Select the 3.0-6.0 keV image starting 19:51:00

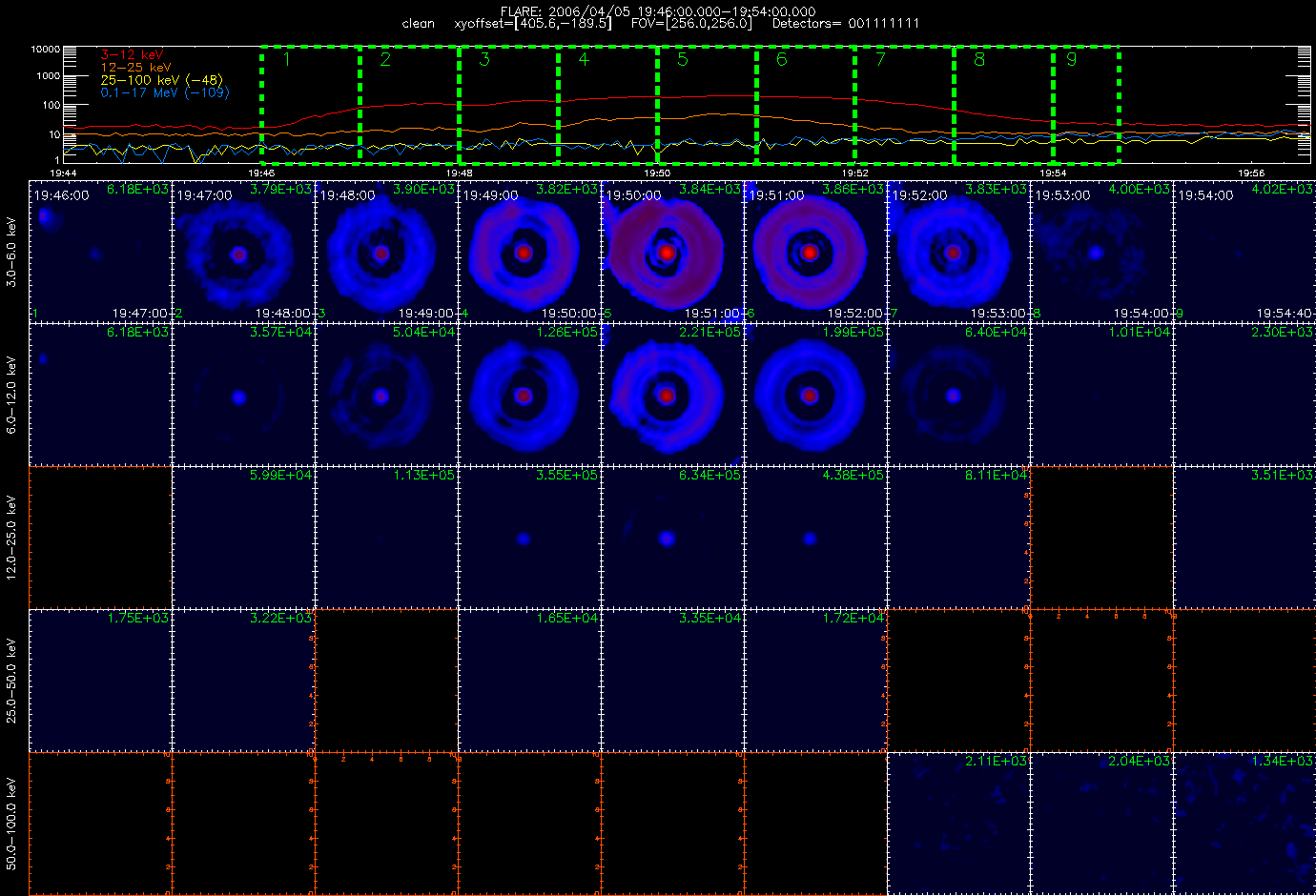pyautogui.click(x=815, y=252)
